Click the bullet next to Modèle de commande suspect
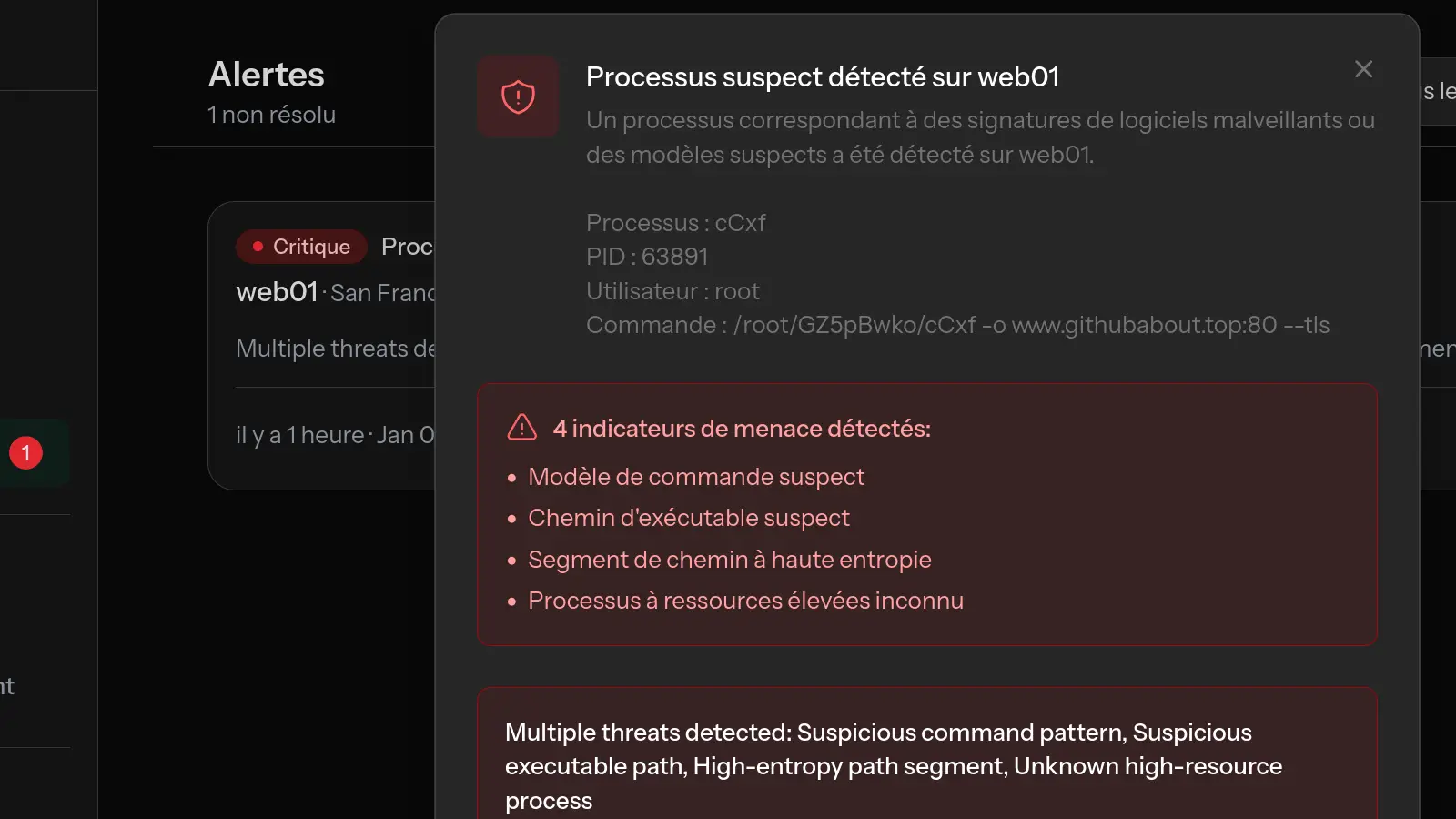This screenshot has width=1456, height=819. [x=511, y=477]
